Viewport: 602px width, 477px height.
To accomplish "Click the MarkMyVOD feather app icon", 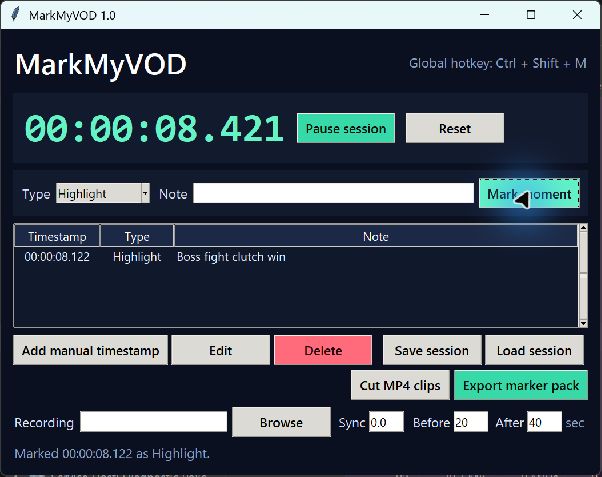I will tap(15, 15).
